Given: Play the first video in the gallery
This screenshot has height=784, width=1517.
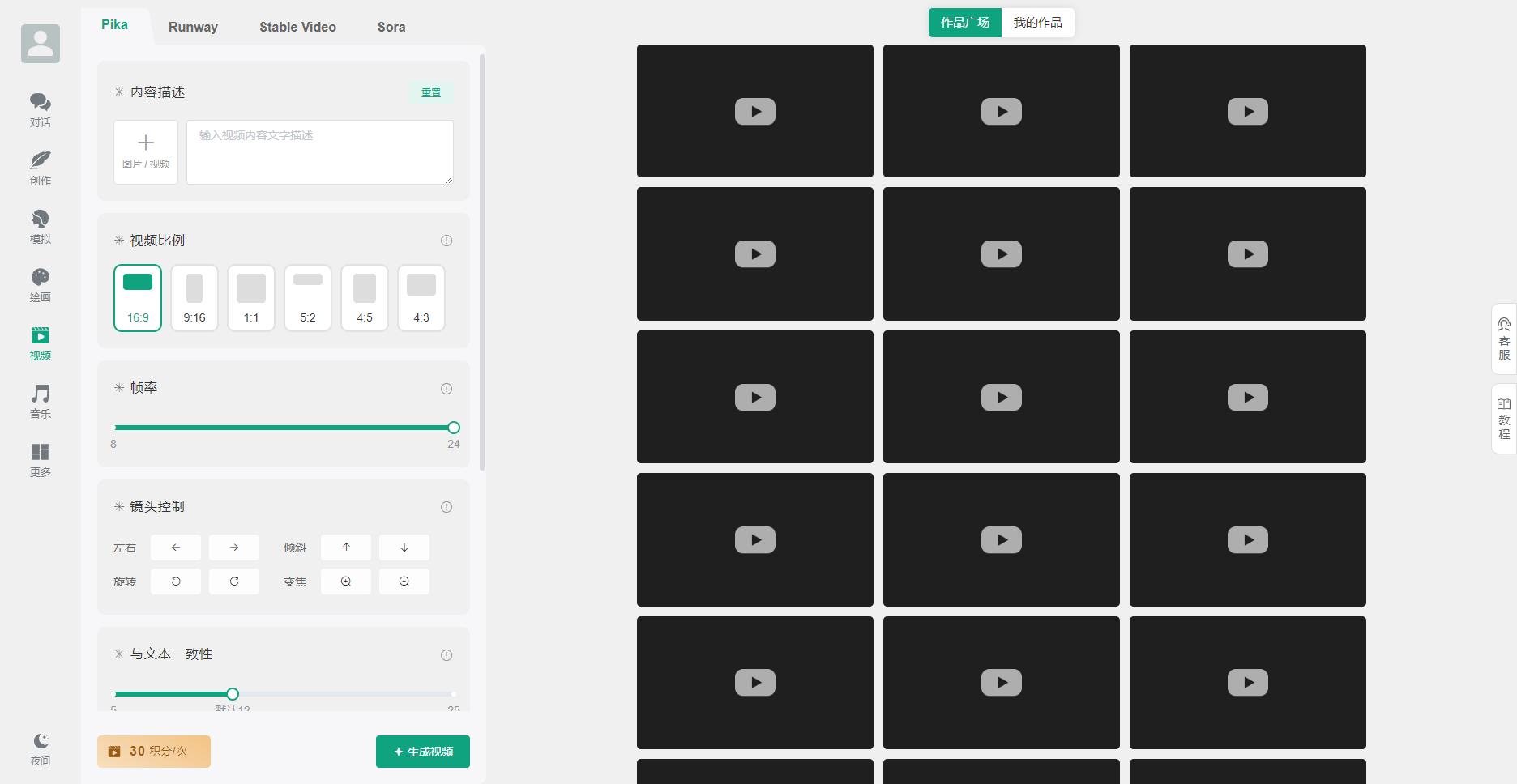Looking at the screenshot, I should (754, 110).
